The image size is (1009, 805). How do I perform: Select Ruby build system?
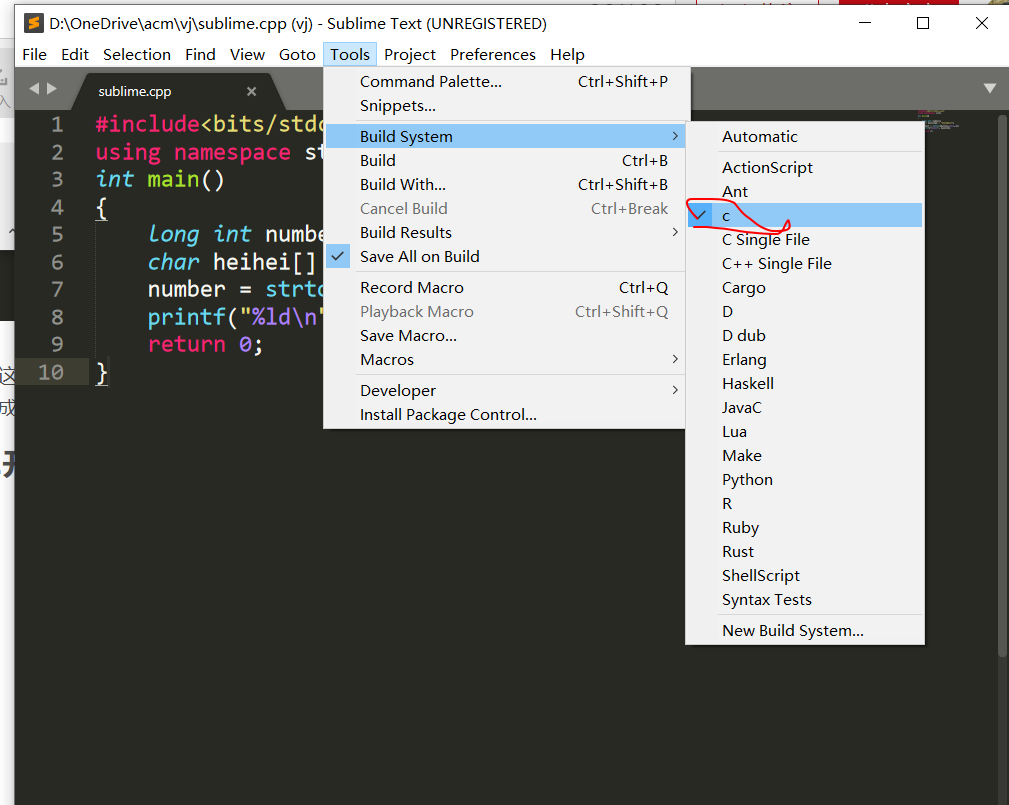805,528
